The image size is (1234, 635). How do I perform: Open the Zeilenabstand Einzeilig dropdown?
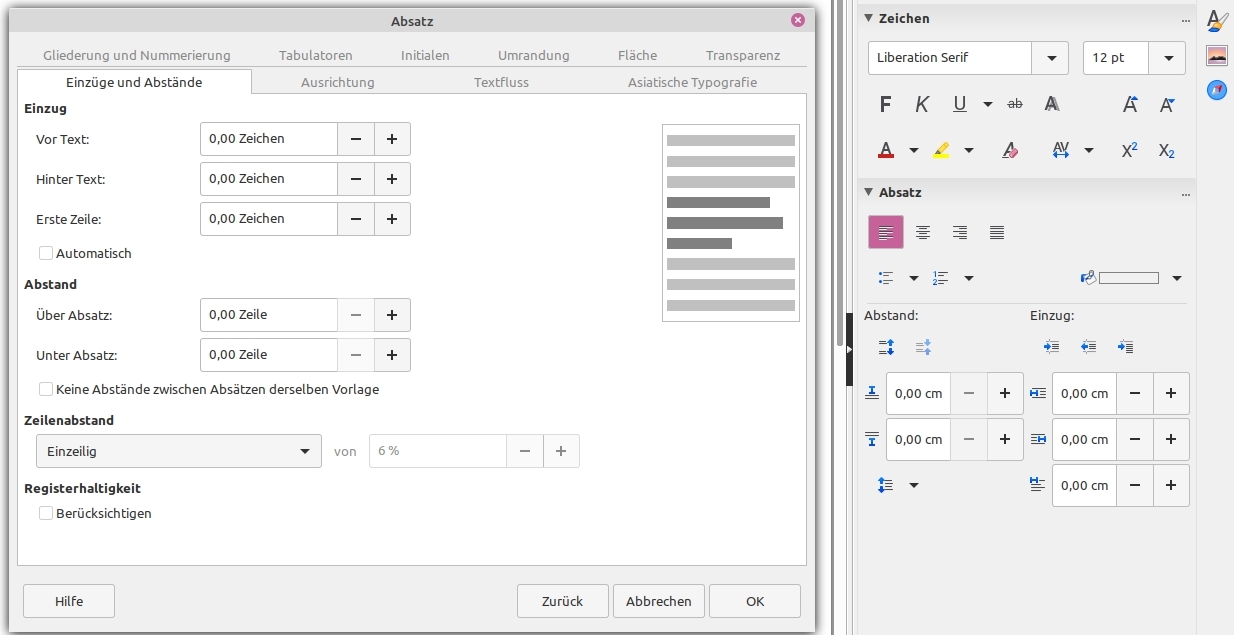(178, 451)
